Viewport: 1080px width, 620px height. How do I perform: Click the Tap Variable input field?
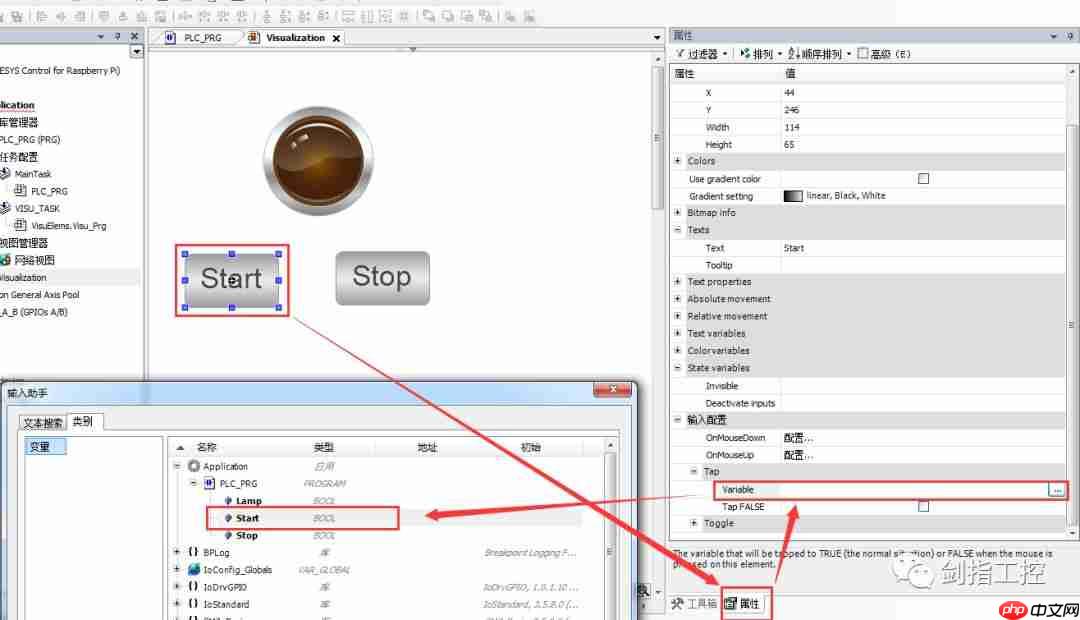point(914,490)
